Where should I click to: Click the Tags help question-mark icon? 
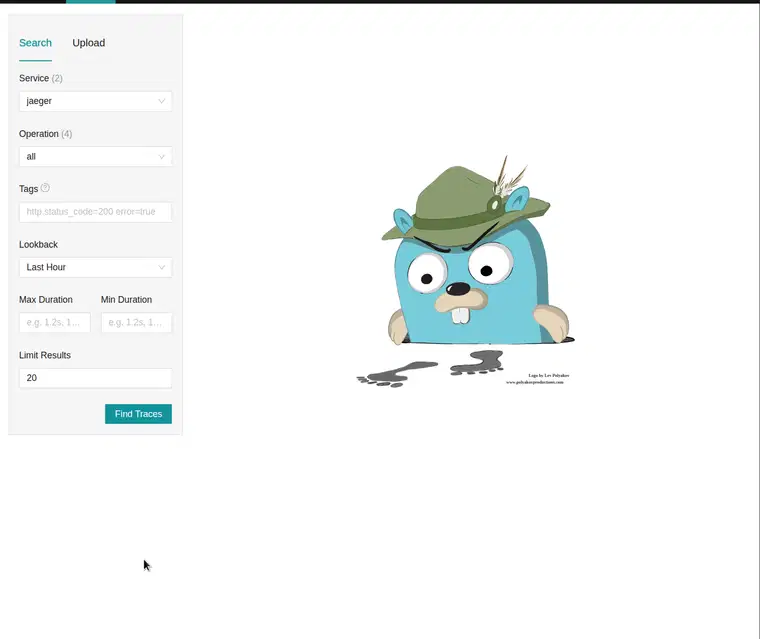click(x=45, y=188)
